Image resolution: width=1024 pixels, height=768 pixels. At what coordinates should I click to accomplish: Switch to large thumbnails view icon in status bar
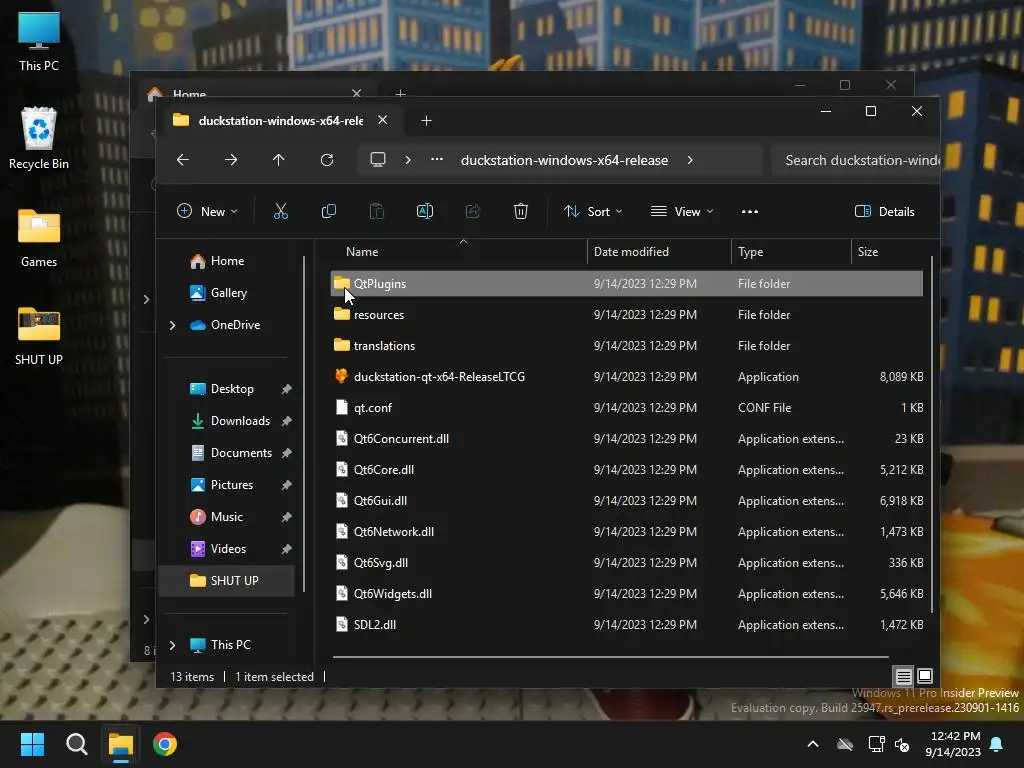click(925, 676)
